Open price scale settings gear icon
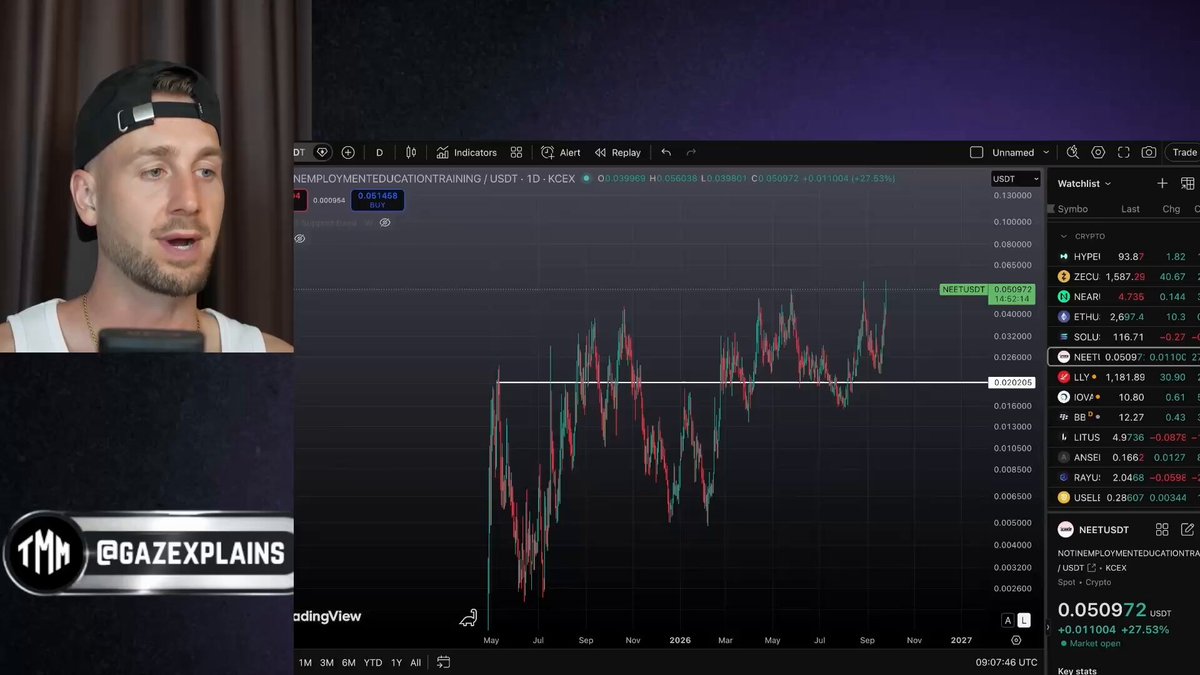1200x675 pixels. click(1016, 640)
